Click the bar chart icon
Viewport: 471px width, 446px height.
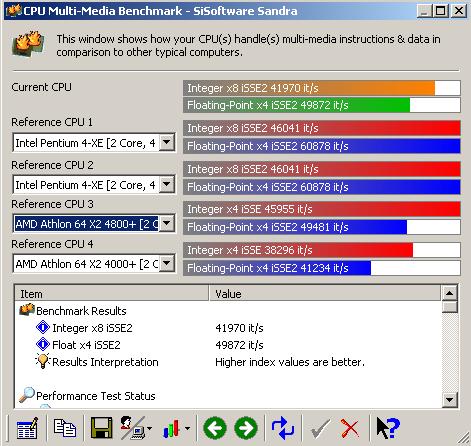tap(172, 428)
